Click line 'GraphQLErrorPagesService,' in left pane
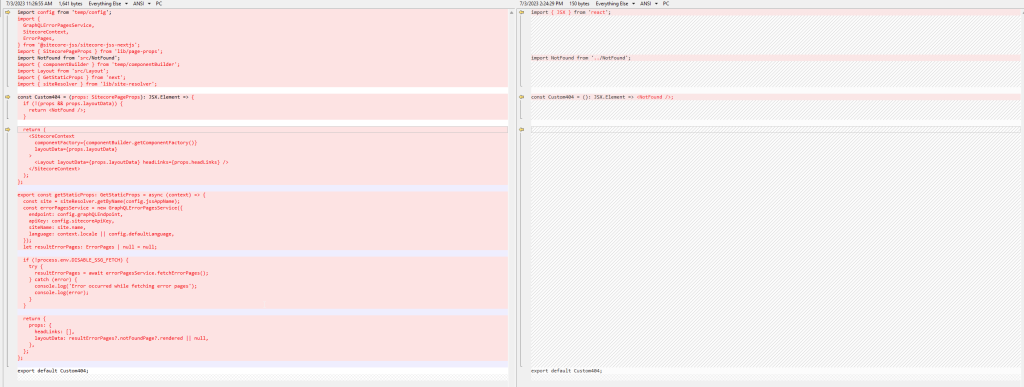This screenshot has height=387, width=1024. (x=58, y=25)
